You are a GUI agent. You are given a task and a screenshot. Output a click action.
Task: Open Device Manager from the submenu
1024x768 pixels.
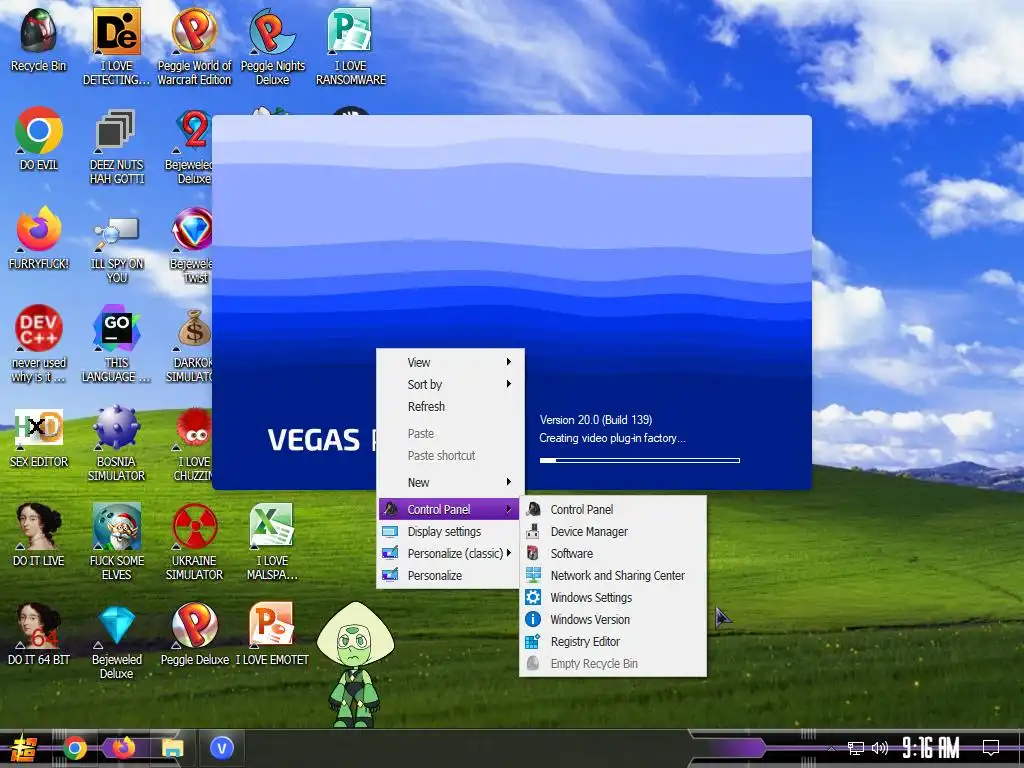click(x=613, y=532)
